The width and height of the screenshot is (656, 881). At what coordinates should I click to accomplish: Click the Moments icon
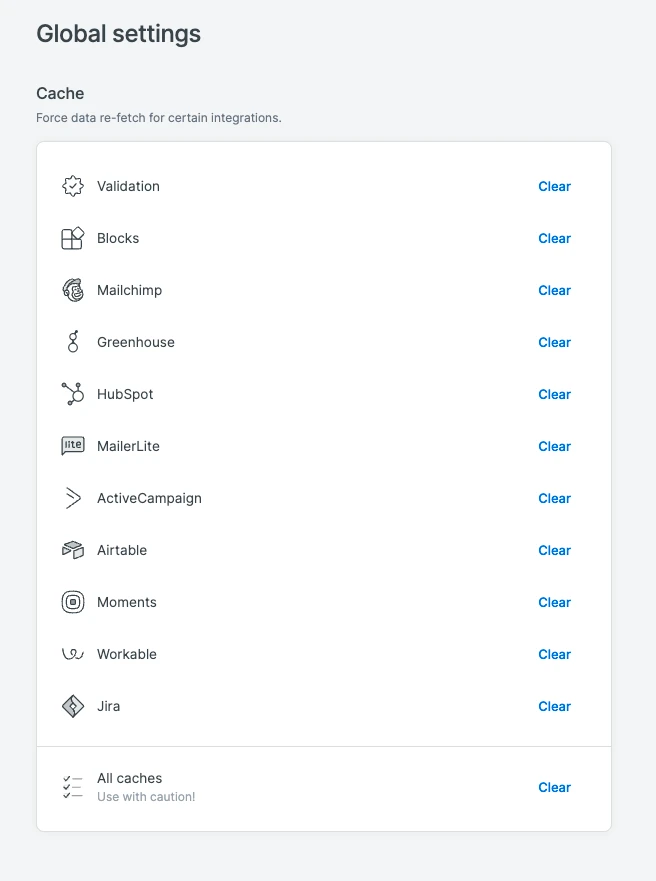(73, 602)
